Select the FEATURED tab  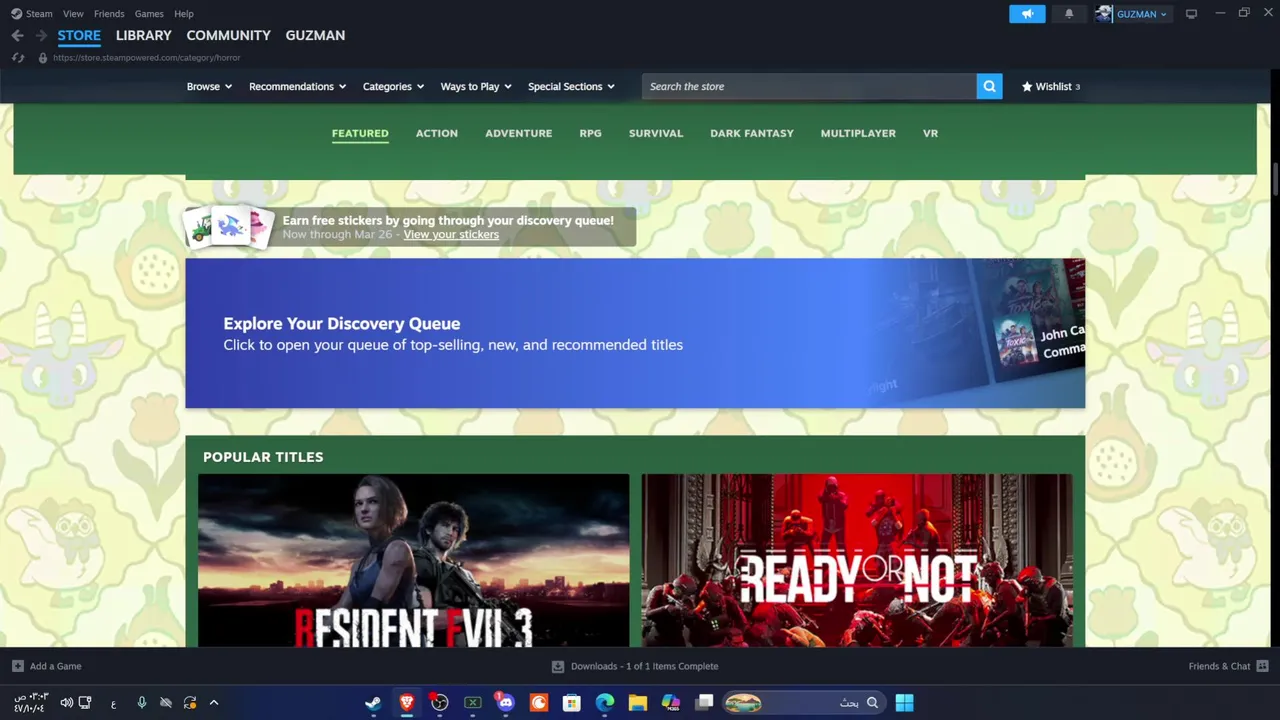(x=360, y=133)
